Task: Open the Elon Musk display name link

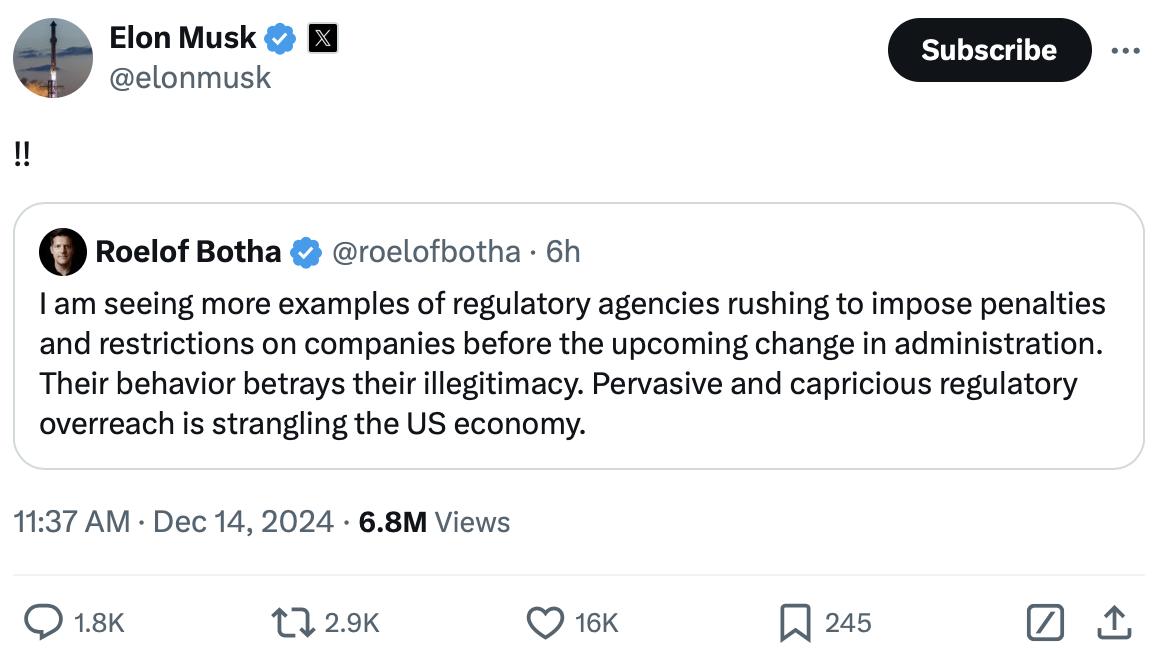Action: coord(184,39)
